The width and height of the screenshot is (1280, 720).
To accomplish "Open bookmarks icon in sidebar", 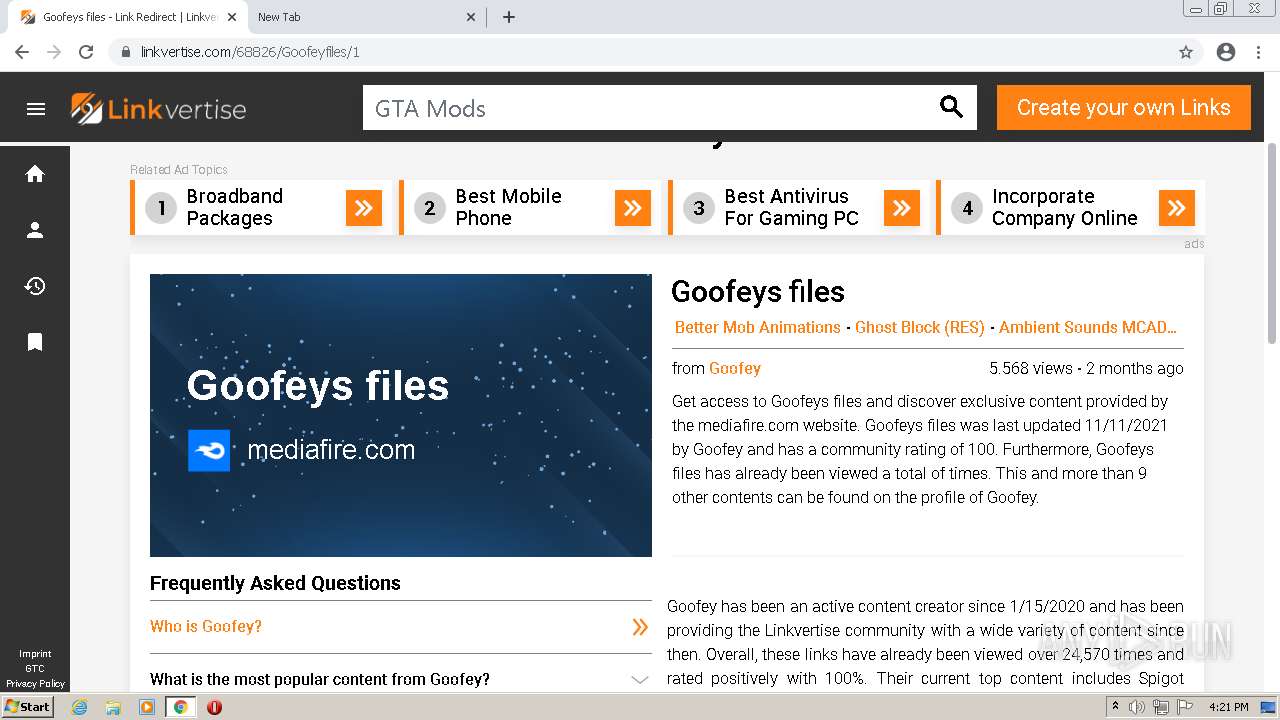I will pos(35,342).
